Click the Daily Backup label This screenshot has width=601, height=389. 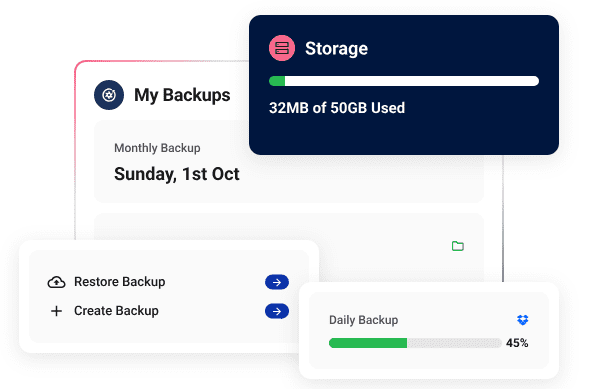coord(363,320)
